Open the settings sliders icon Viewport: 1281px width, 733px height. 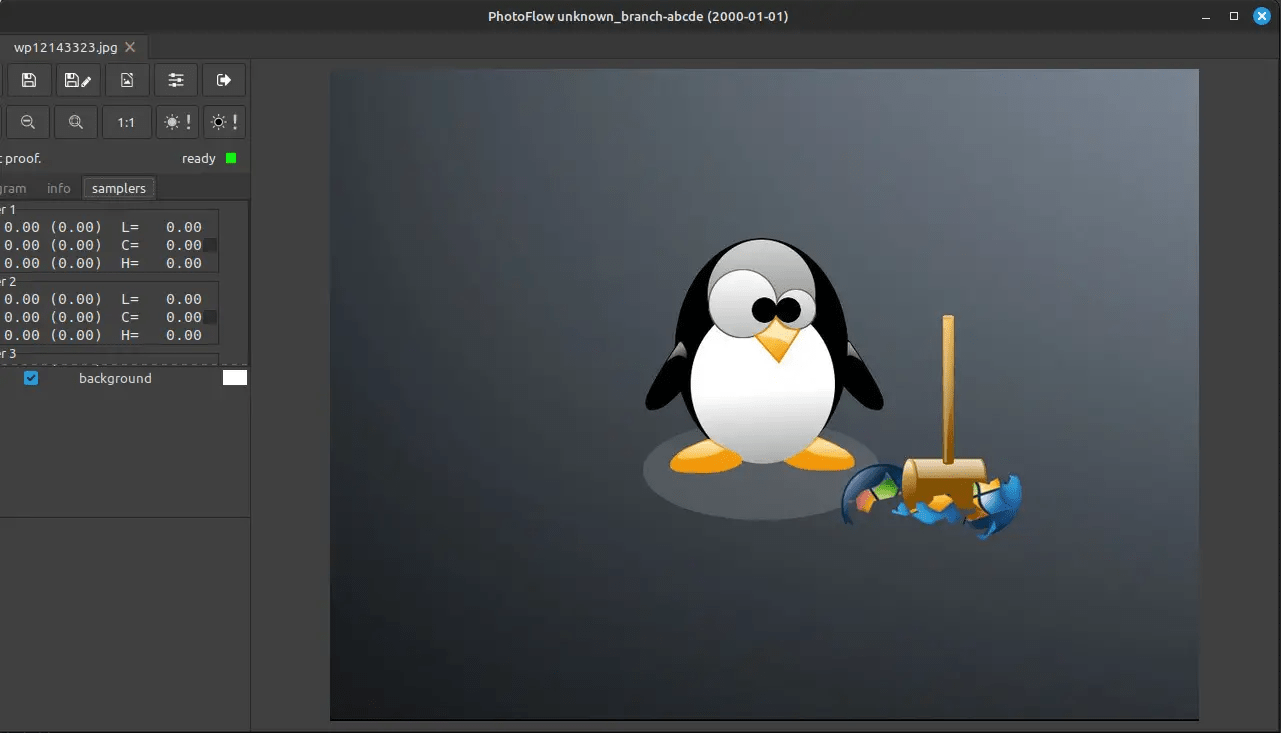click(176, 80)
